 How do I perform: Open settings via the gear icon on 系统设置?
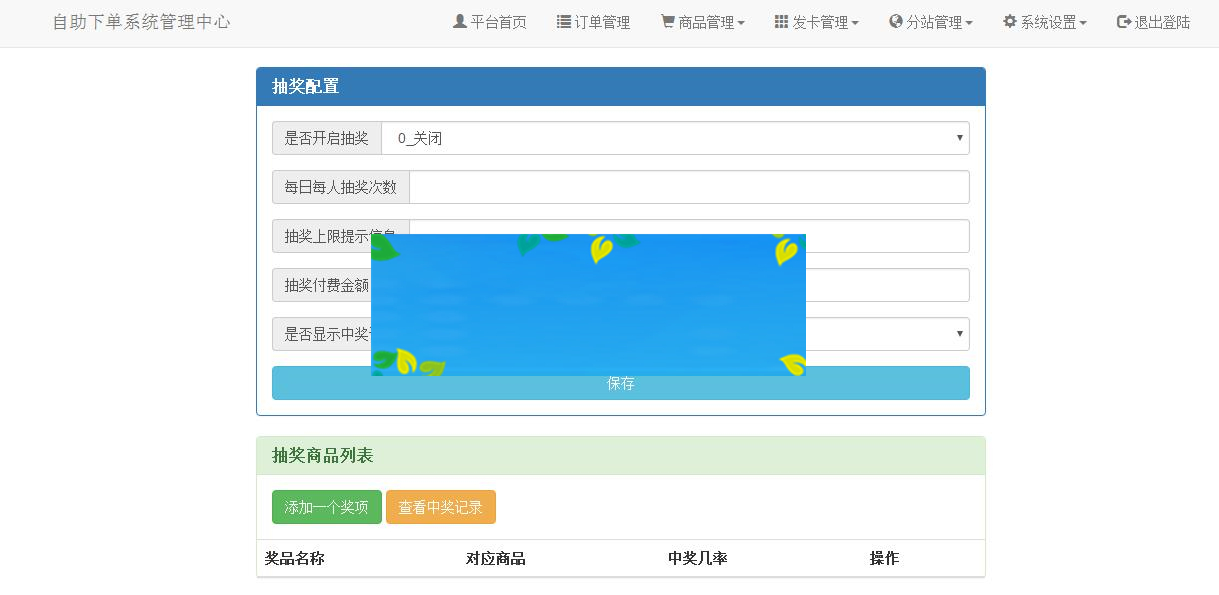[x=1009, y=21]
